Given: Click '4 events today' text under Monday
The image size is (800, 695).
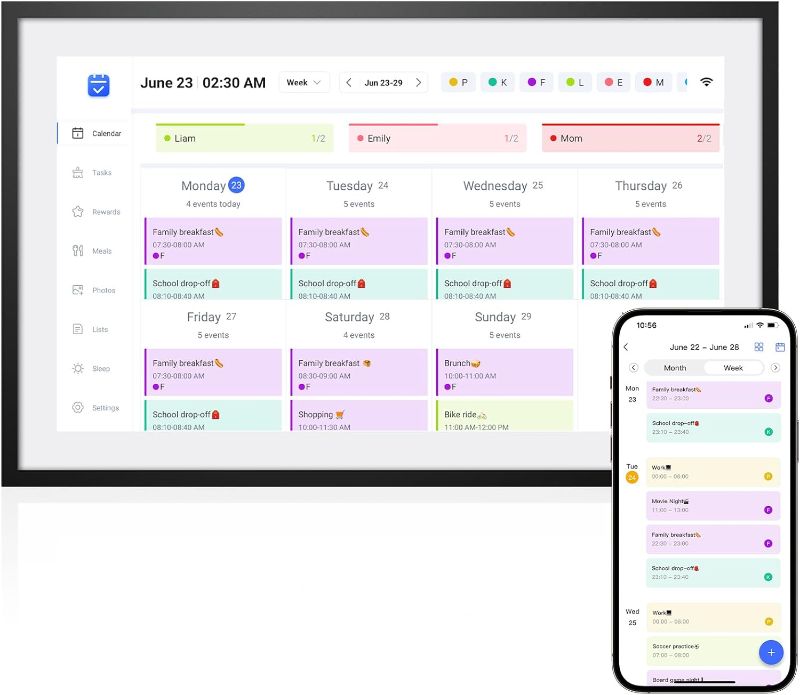Looking at the screenshot, I should pyautogui.click(x=213, y=204).
